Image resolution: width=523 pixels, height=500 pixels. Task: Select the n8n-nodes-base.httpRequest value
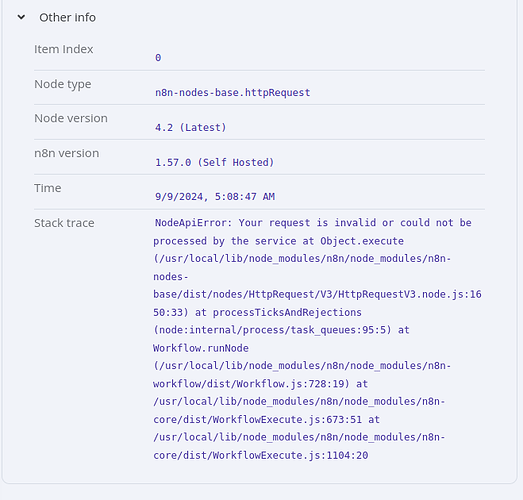pyautogui.click(x=232, y=92)
